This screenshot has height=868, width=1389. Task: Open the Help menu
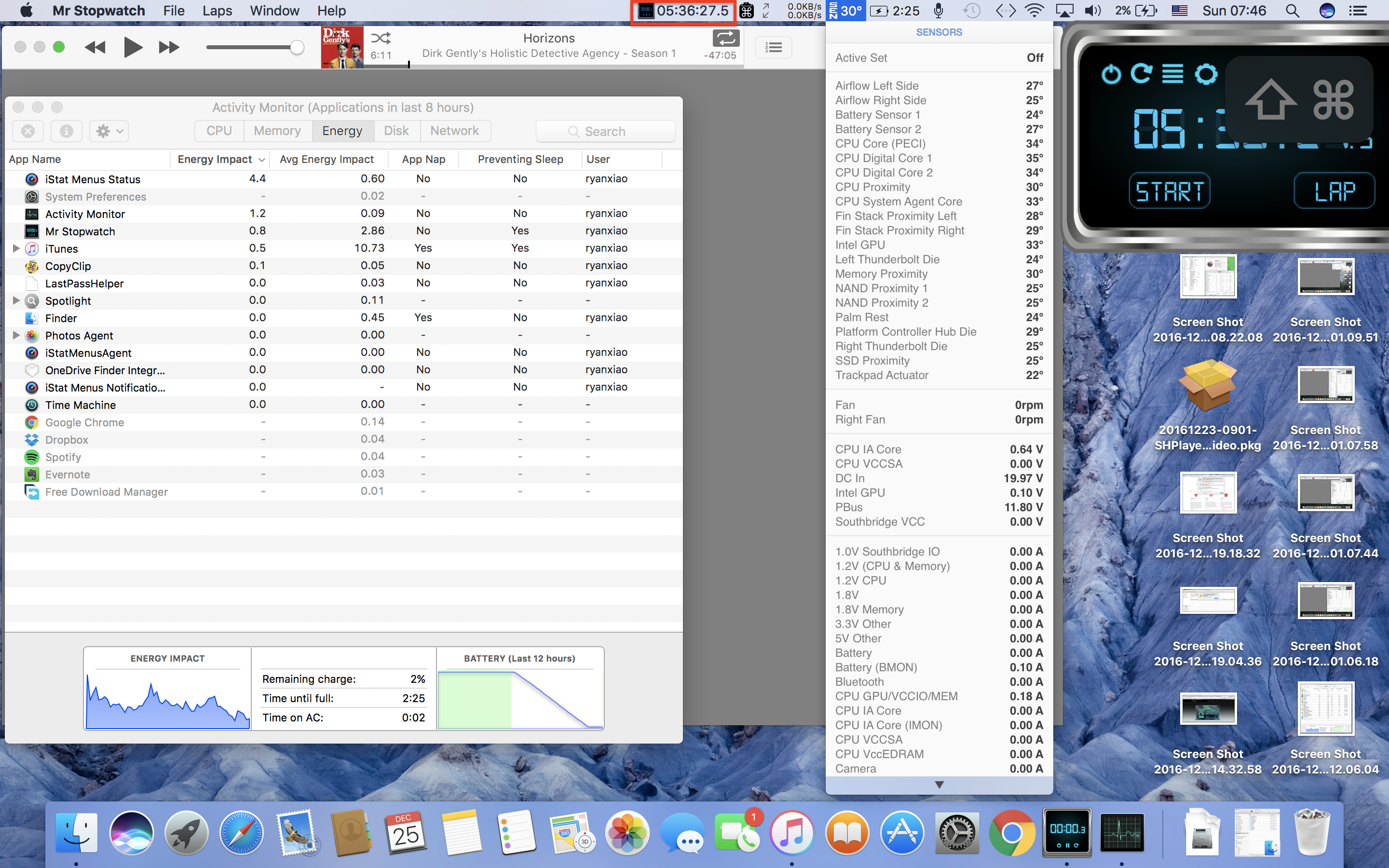tap(332, 10)
